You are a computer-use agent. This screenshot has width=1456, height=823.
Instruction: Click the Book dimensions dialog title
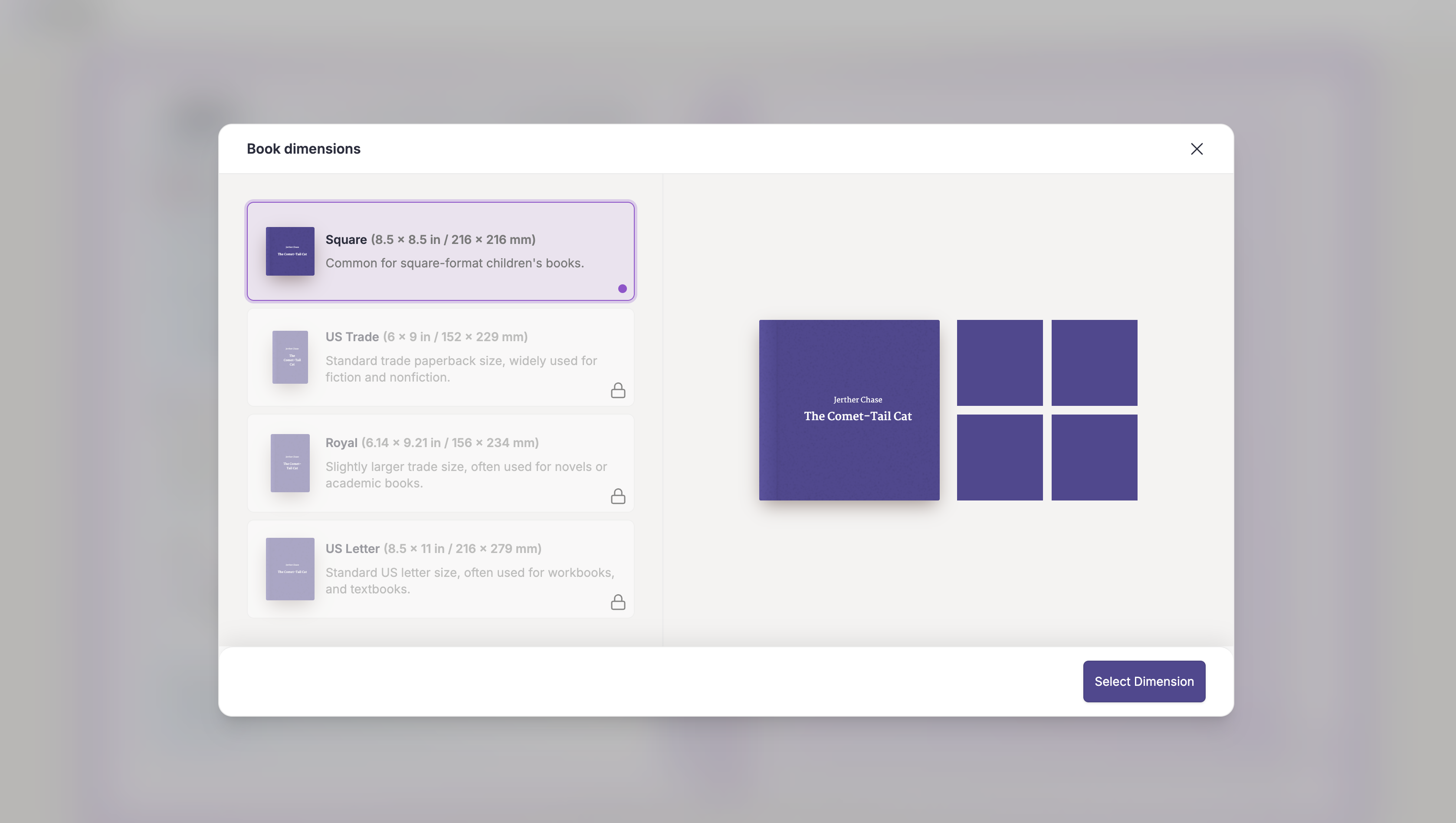[x=304, y=149]
